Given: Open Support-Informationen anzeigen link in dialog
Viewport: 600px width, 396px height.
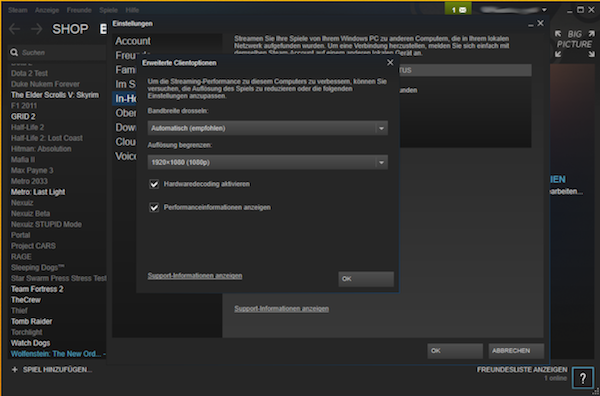Looking at the screenshot, I should point(195,275).
